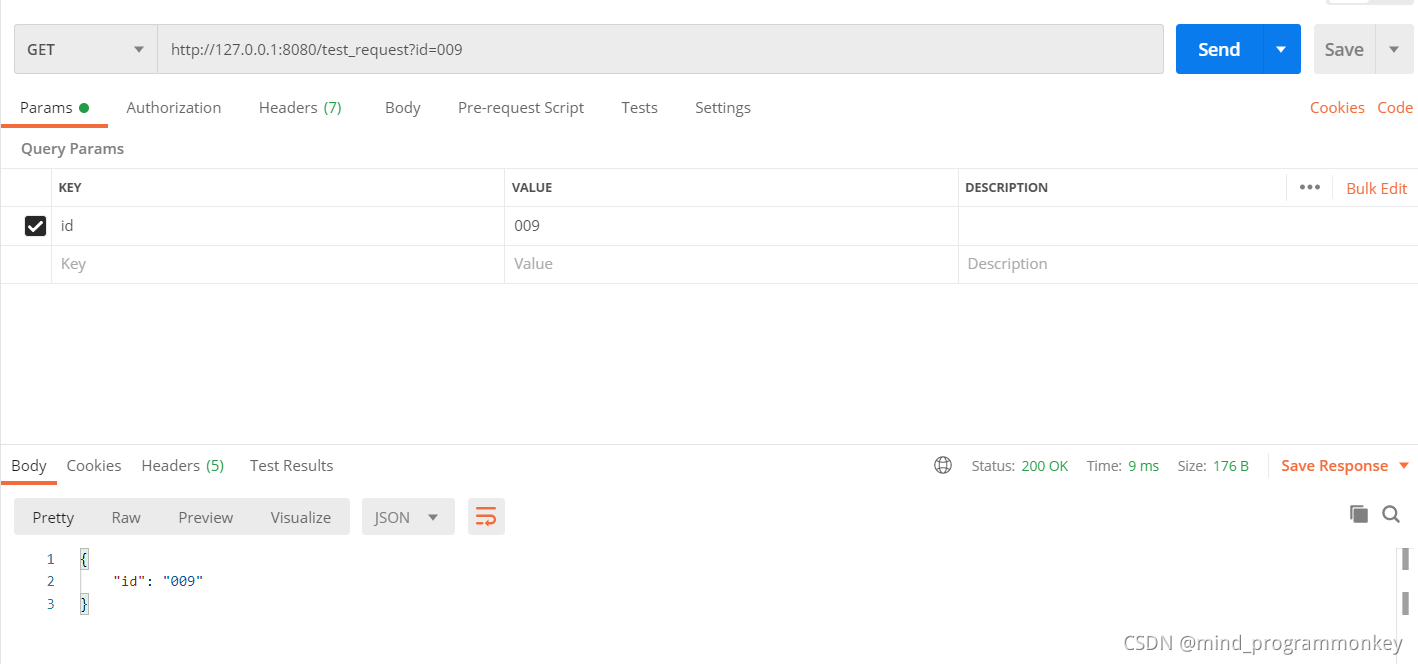Click the response vertical scrollbar
The height and width of the screenshot is (664, 1418).
pos(1405,582)
